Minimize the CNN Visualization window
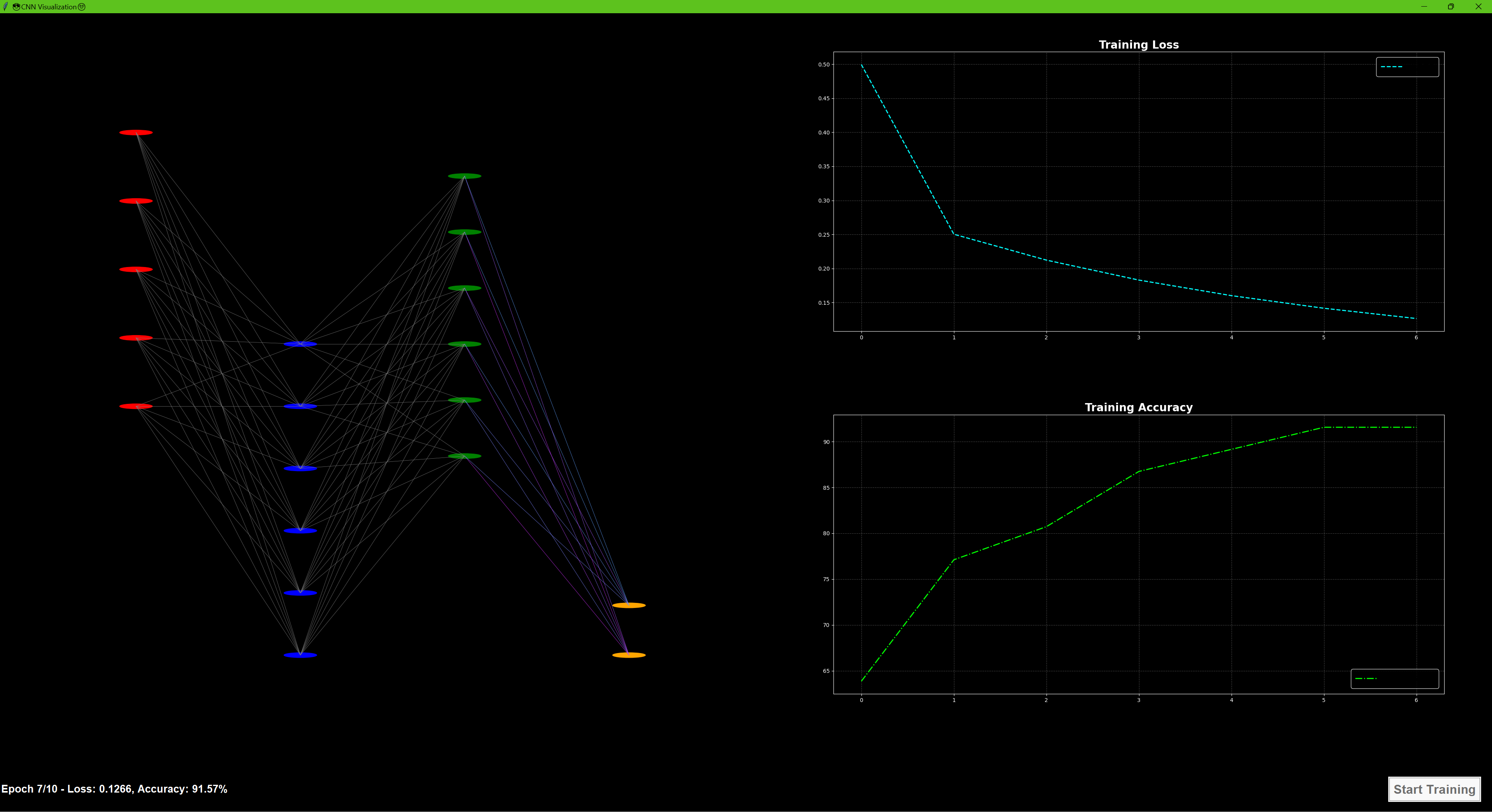The height and width of the screenshot is (812, 1492). (x=1424, y=6)
